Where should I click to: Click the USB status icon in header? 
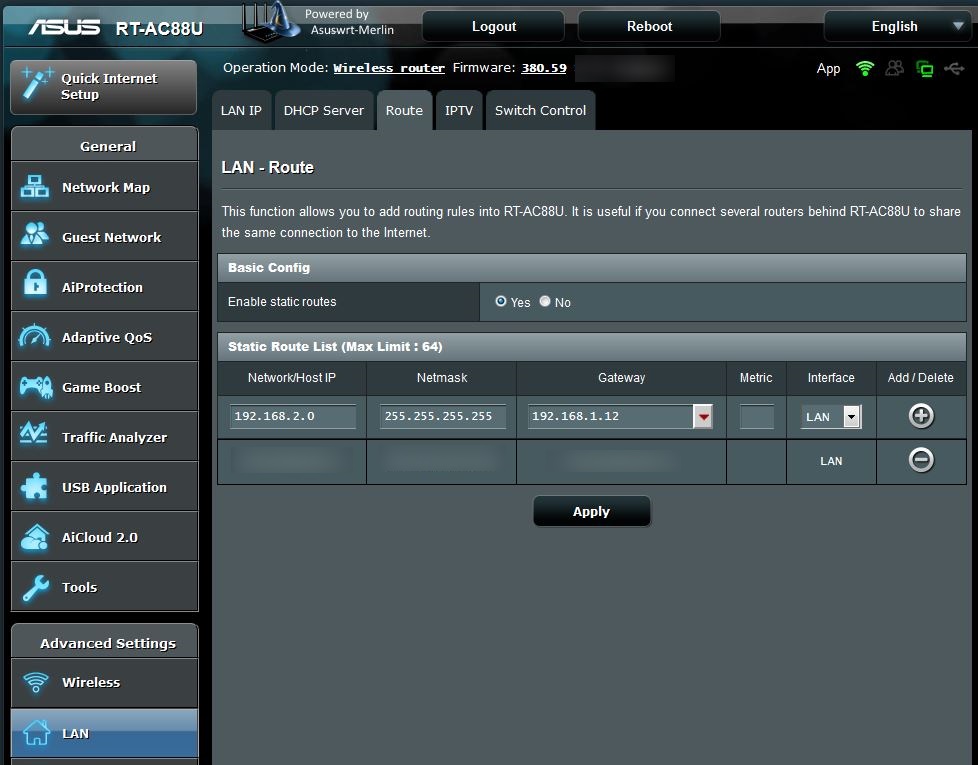[955, 69]
